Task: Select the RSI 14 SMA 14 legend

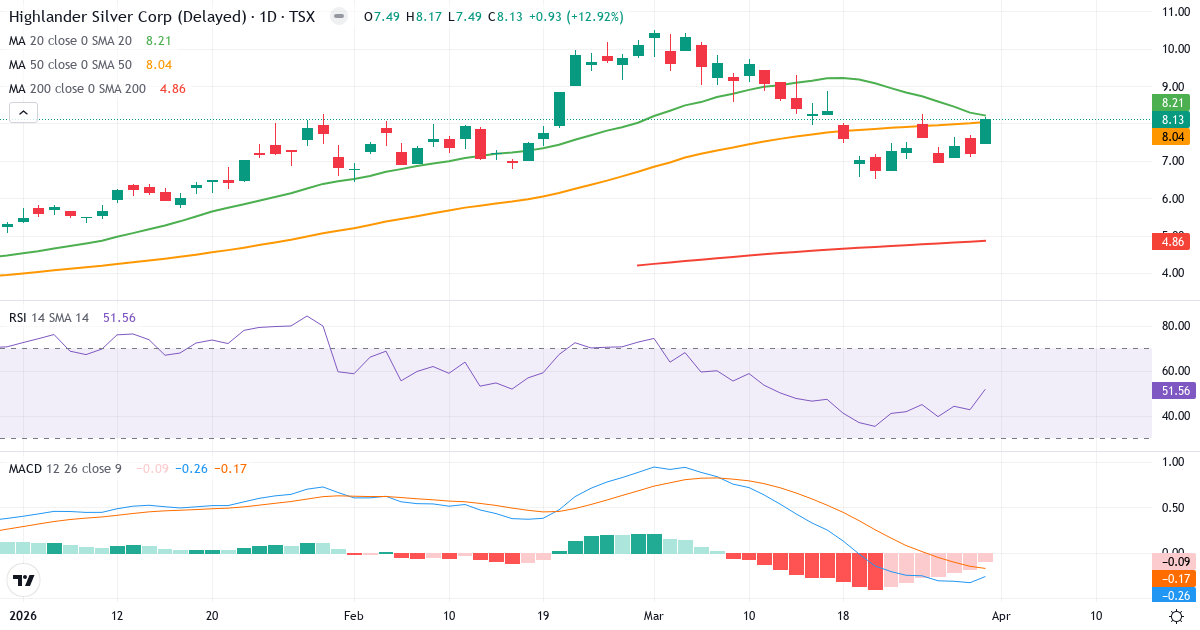Action: pos(50,317)
